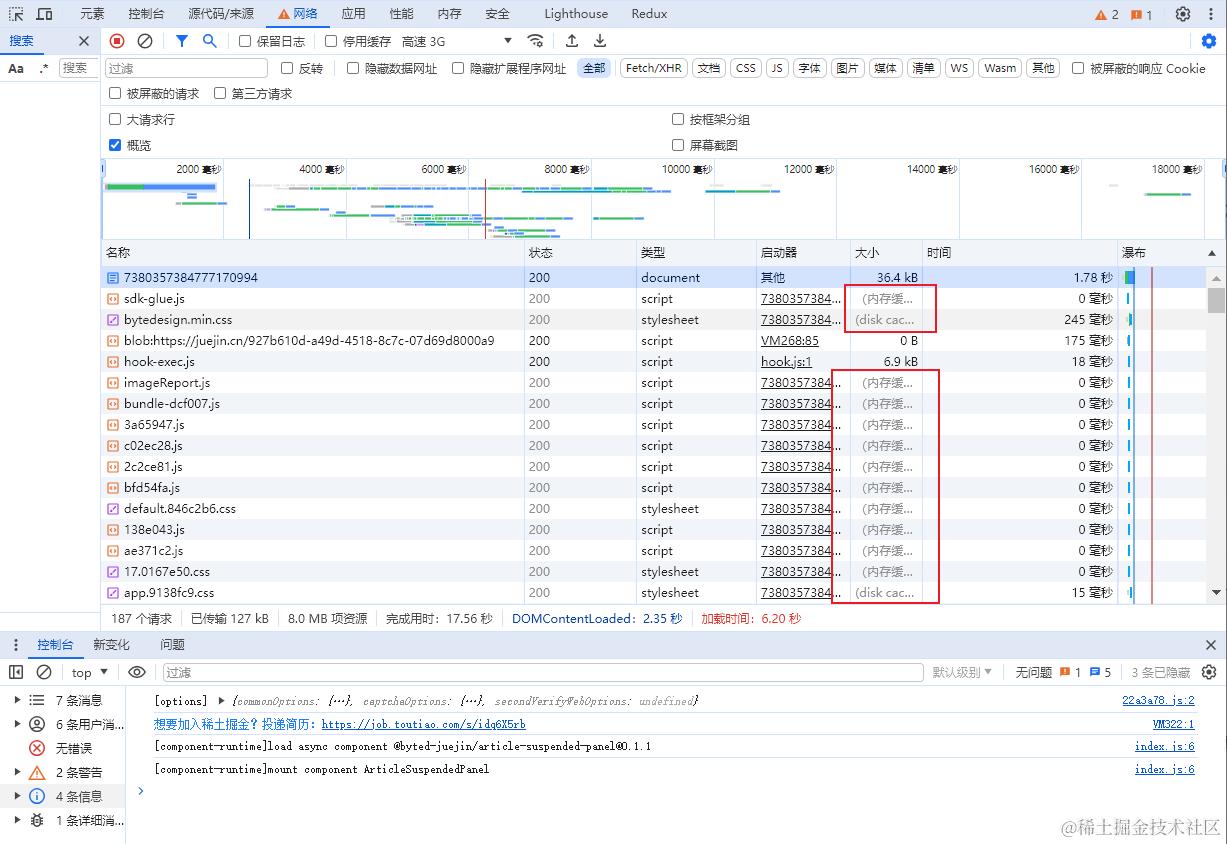Image resolution: width=1227 pixels, height=844 pixels.
Task: Expand 1 verbose messages group
Action: tap(17, 820)
